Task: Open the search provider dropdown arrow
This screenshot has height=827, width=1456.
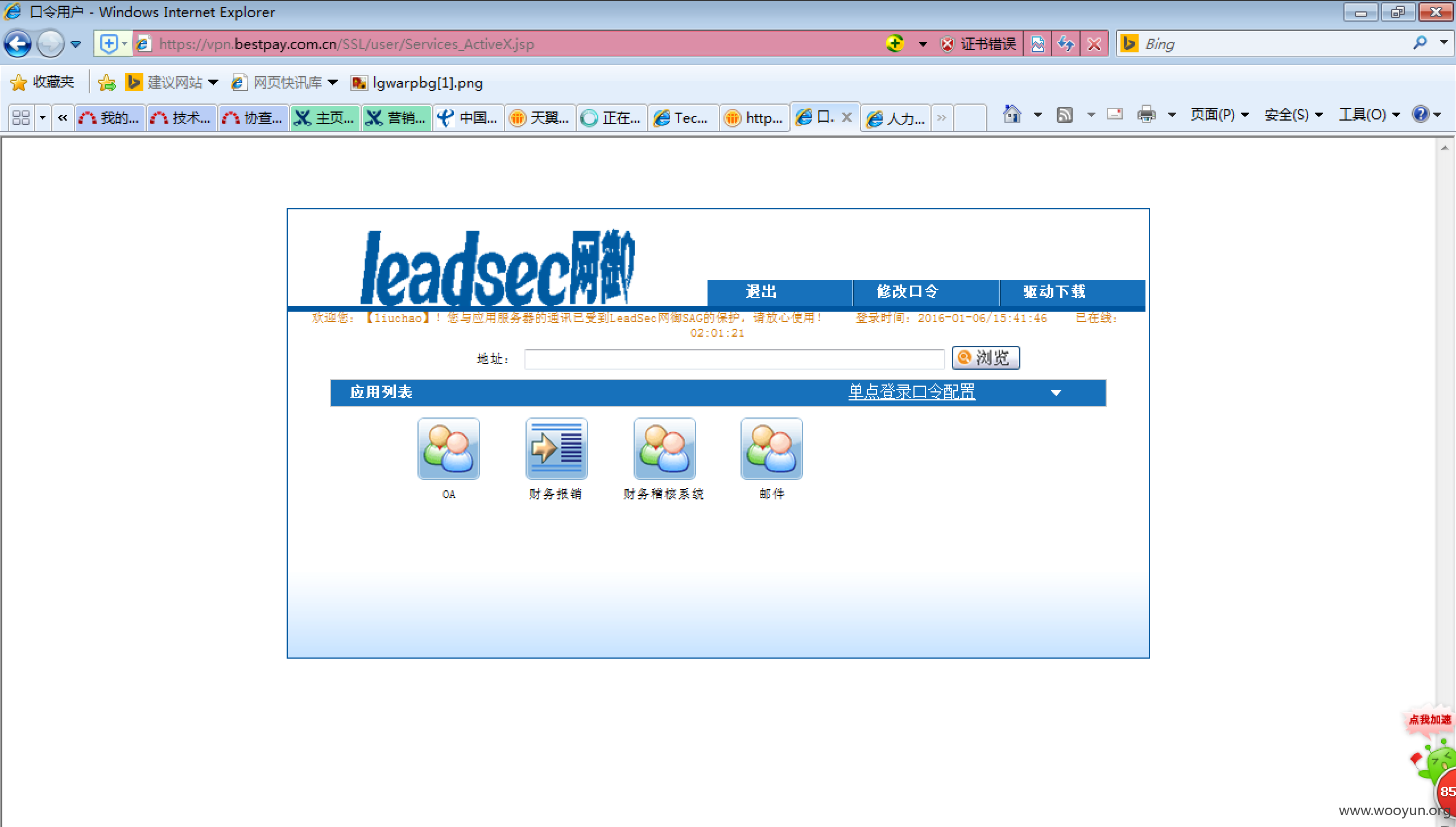Action: coord(1443,43)
